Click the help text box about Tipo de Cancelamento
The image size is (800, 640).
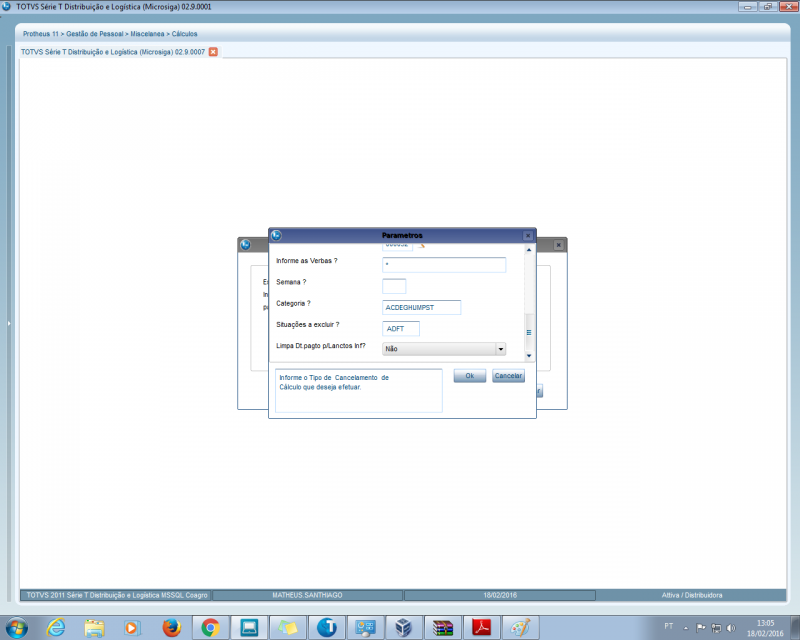359,390
